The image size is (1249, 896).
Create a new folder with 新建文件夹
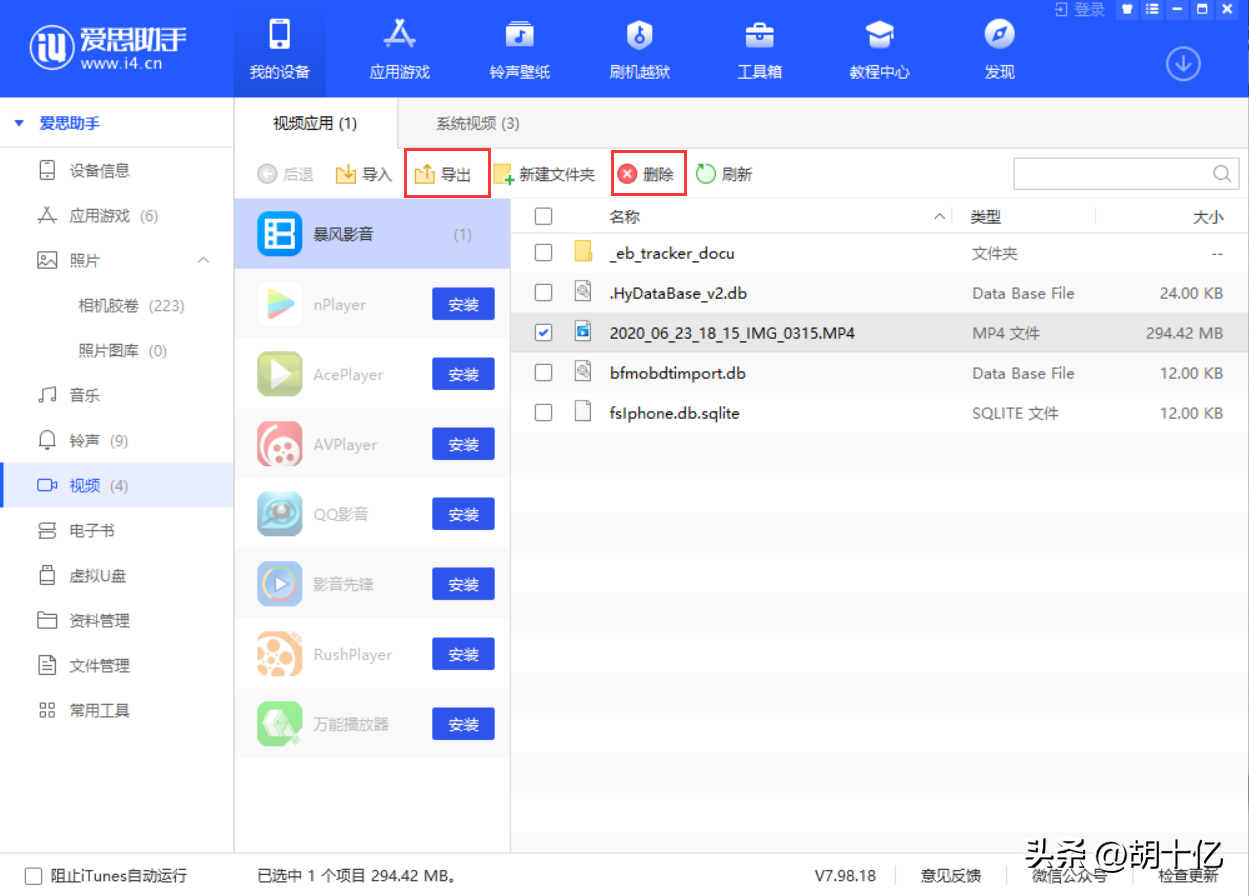coord(544,174)
